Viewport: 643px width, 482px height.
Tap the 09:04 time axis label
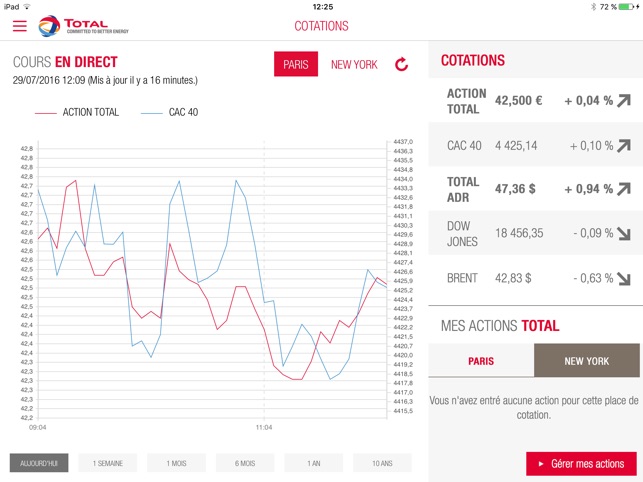click(x=37, y=427)
